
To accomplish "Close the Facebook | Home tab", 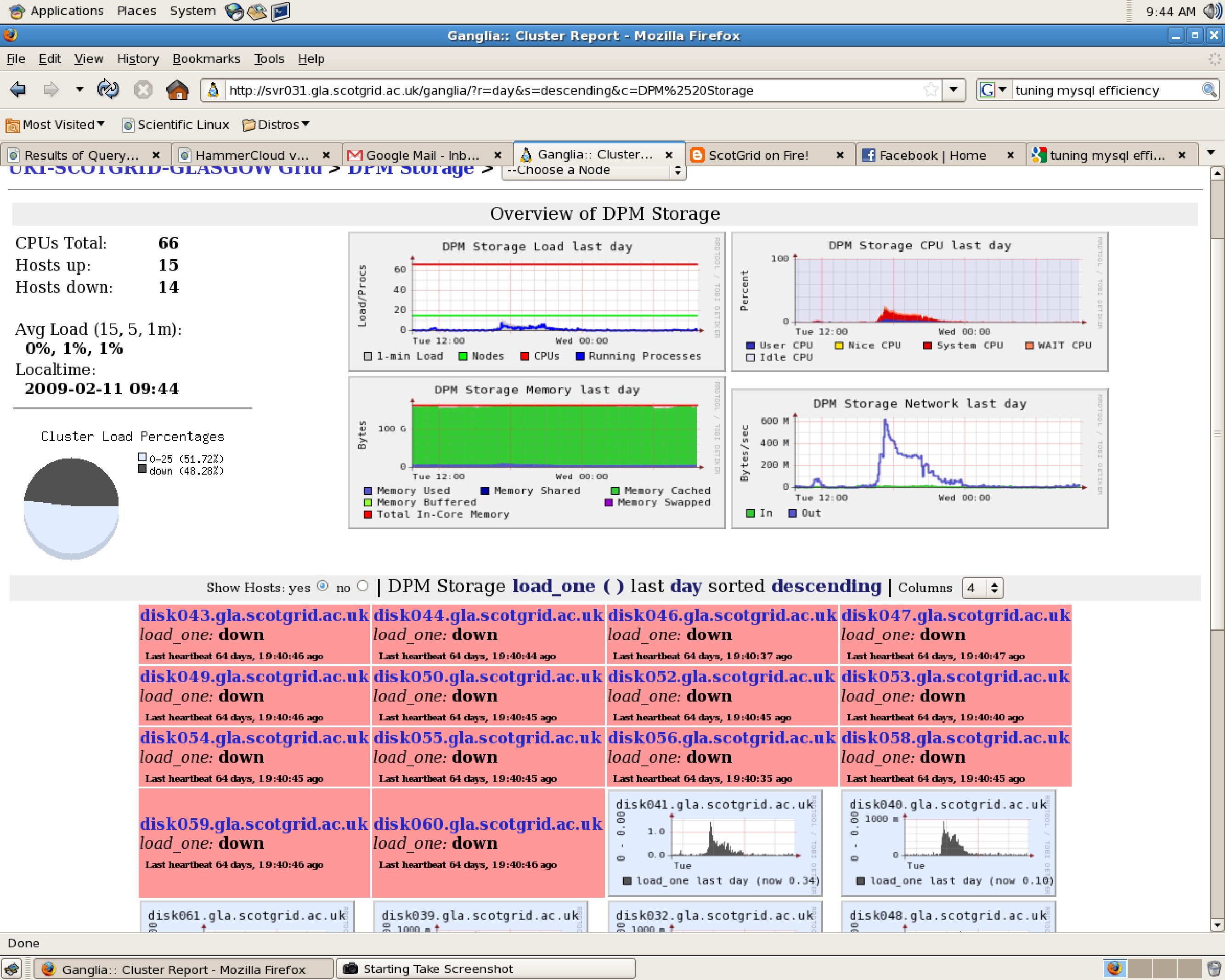I will (x=1010, y=155).
